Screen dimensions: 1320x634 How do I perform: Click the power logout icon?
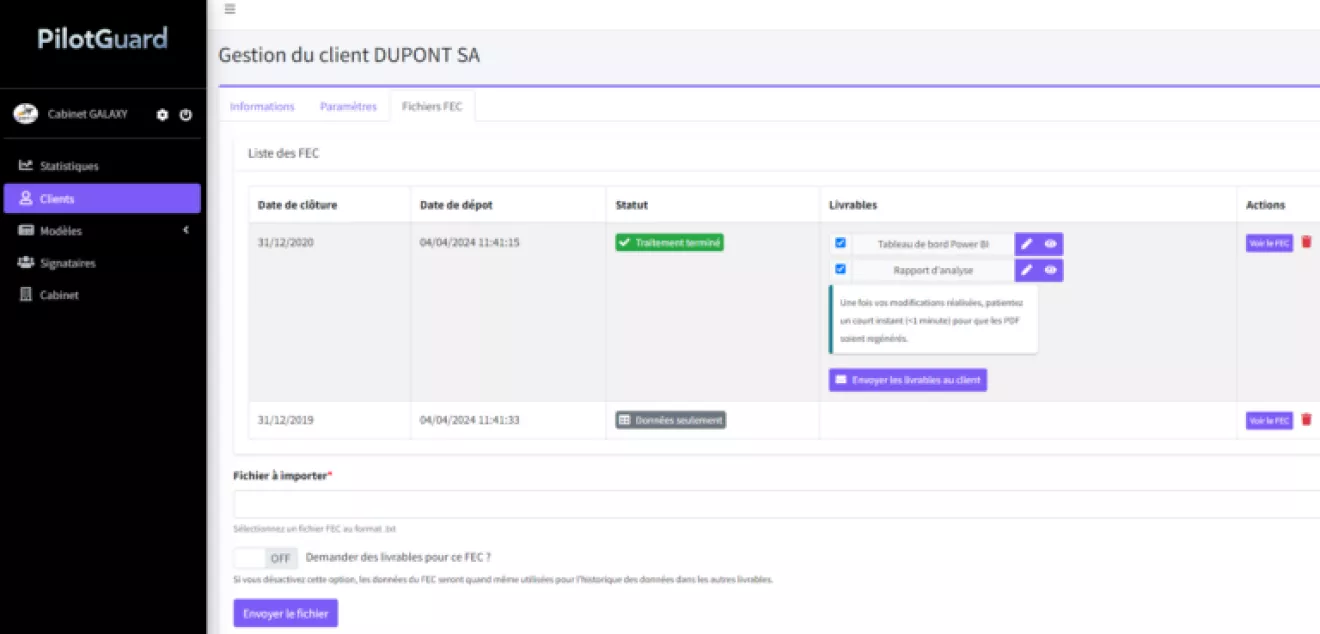point(186,115)
